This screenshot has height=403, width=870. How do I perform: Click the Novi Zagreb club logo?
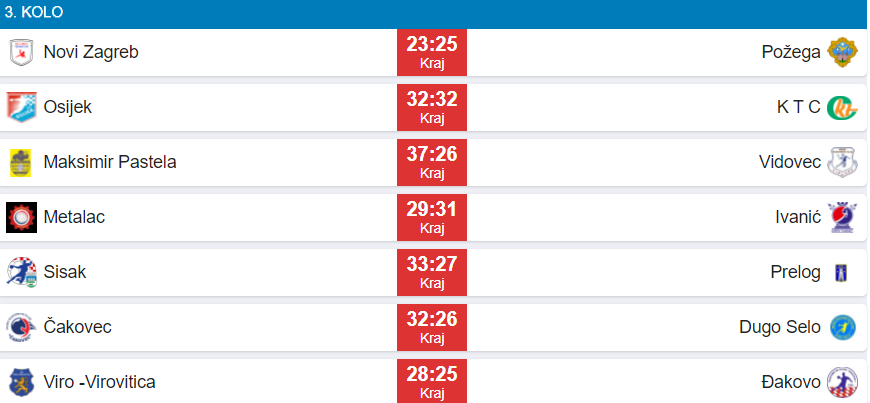pos(21,52)
